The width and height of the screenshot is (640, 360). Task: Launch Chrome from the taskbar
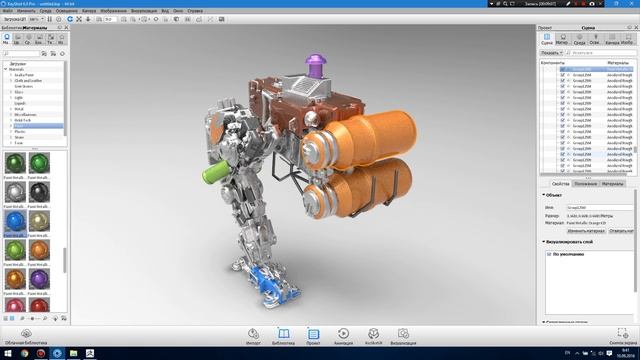tap(24, 353)
